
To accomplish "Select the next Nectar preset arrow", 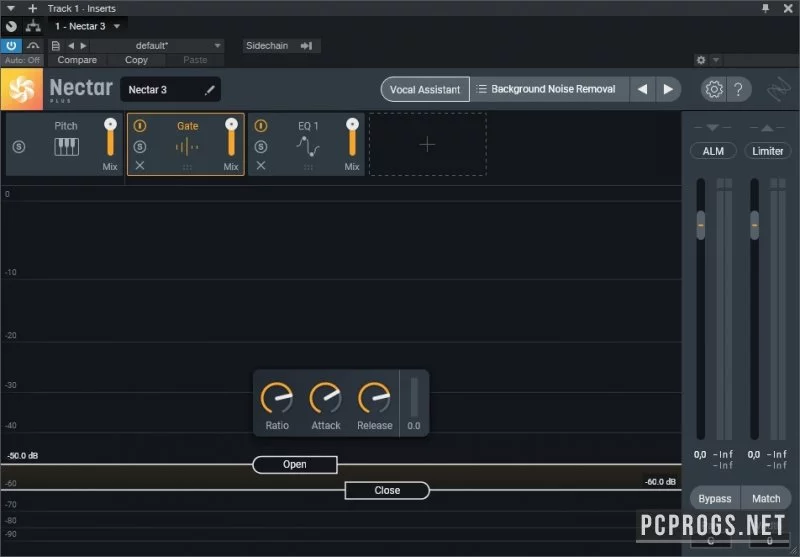I will coord(668,89).
